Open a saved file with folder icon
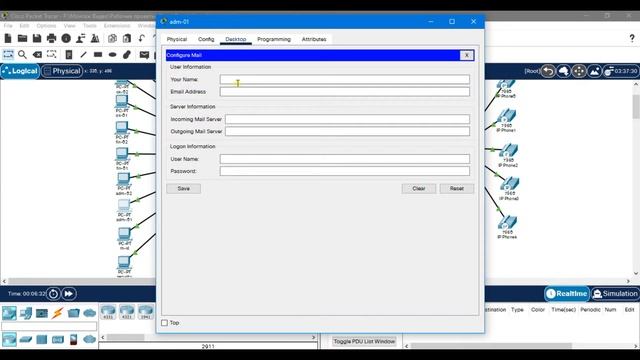 22,38
